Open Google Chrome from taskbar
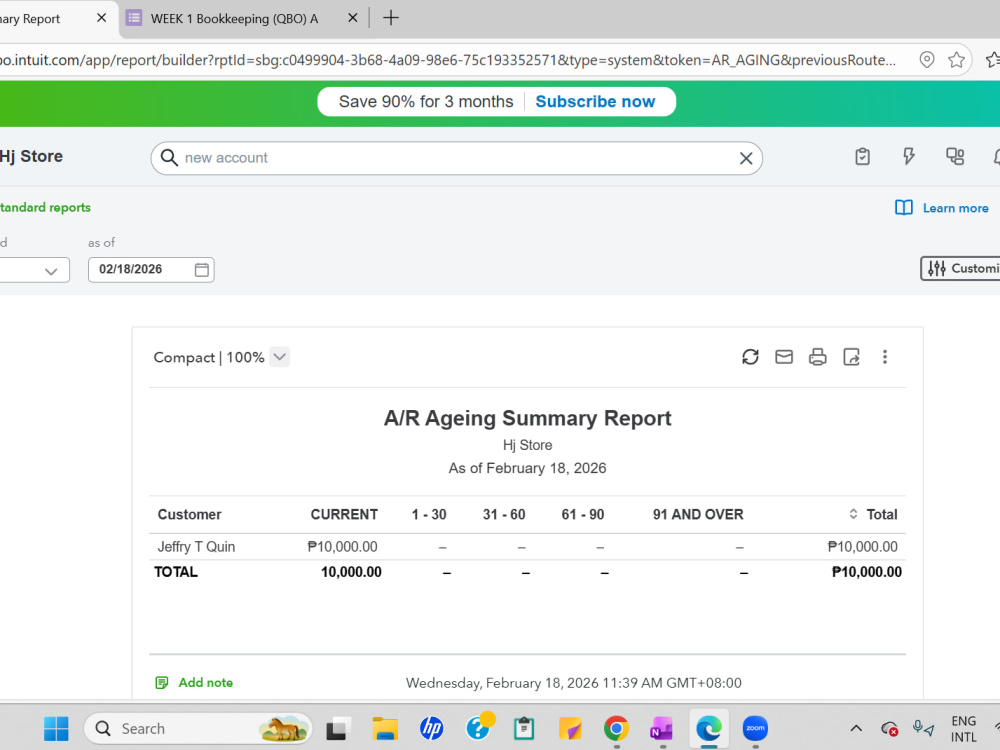Viewport: 1000px width, 750px height. point(616,728)
